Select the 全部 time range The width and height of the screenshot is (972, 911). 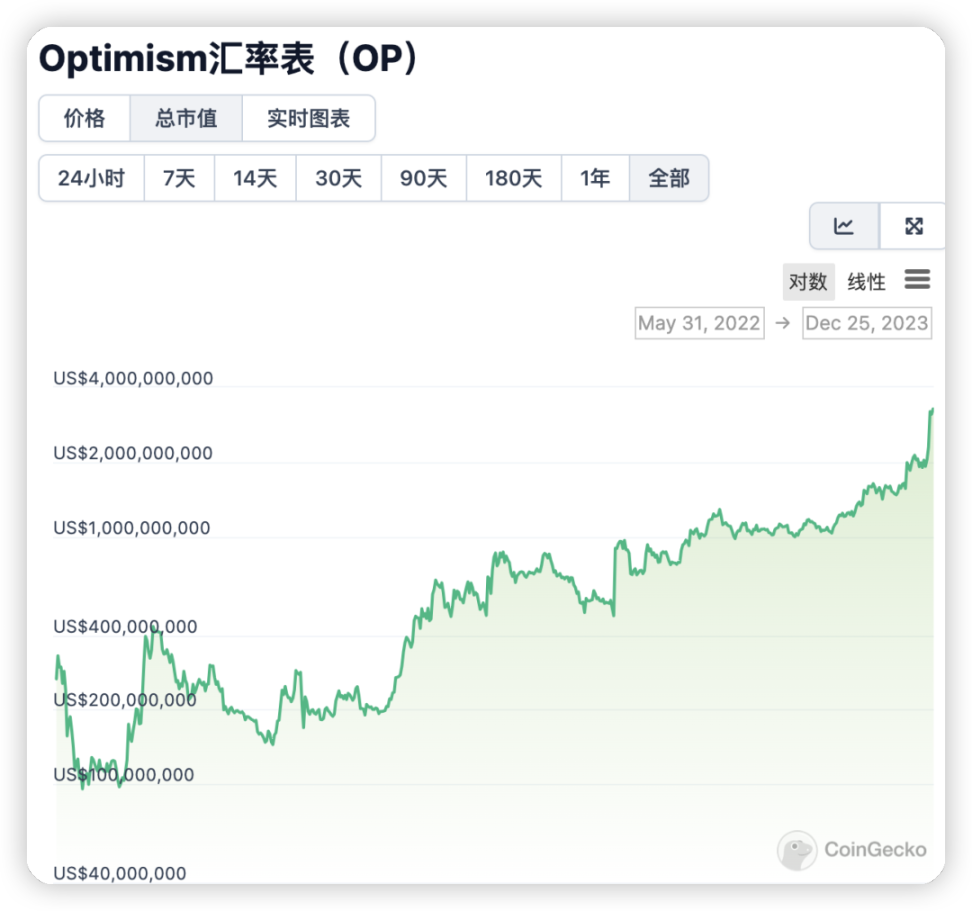(x=669, y=178)
